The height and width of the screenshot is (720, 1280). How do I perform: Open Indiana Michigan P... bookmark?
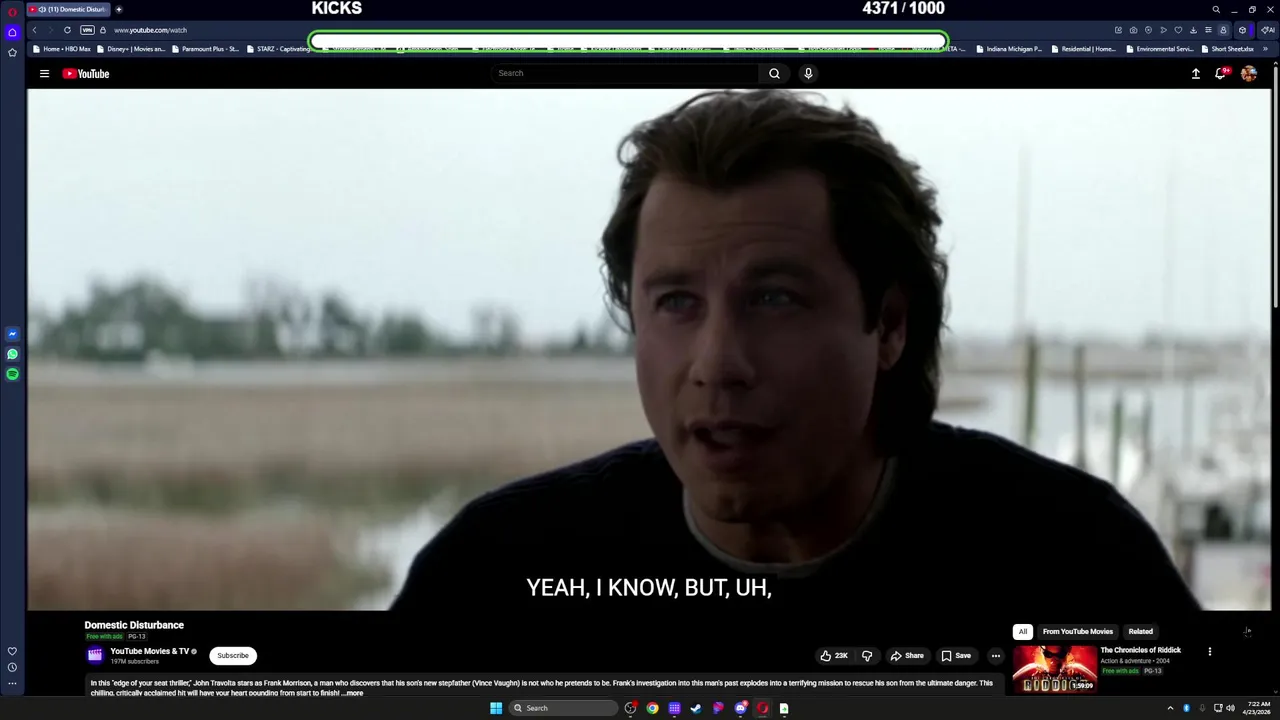point(1009,48)
